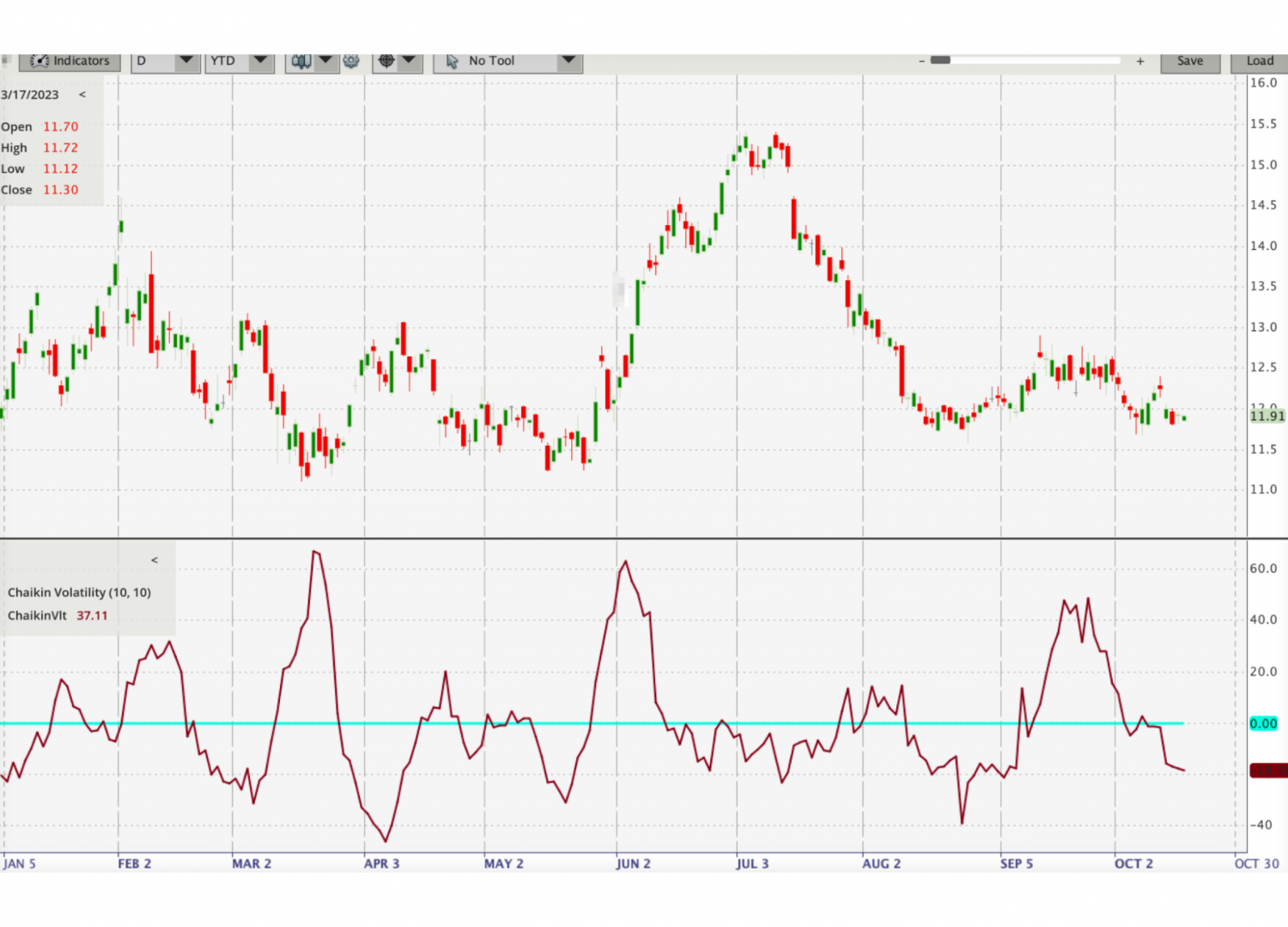Screen dimensions: 1288x927
Task: Open chart settings via the gear icon
Action: pyautogui.click(x=351, y=60)
